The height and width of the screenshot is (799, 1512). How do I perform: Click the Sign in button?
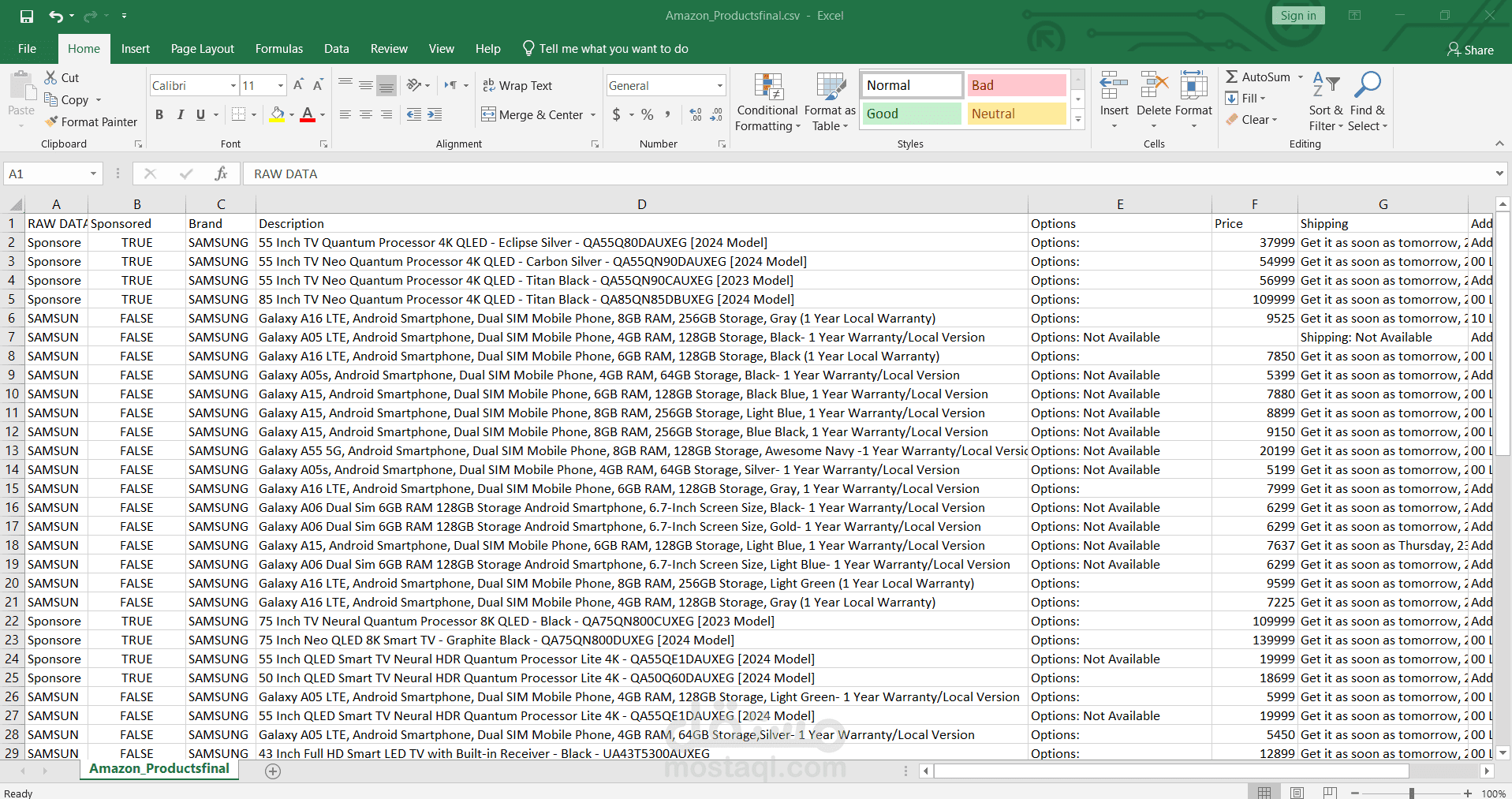[1298, 16]
